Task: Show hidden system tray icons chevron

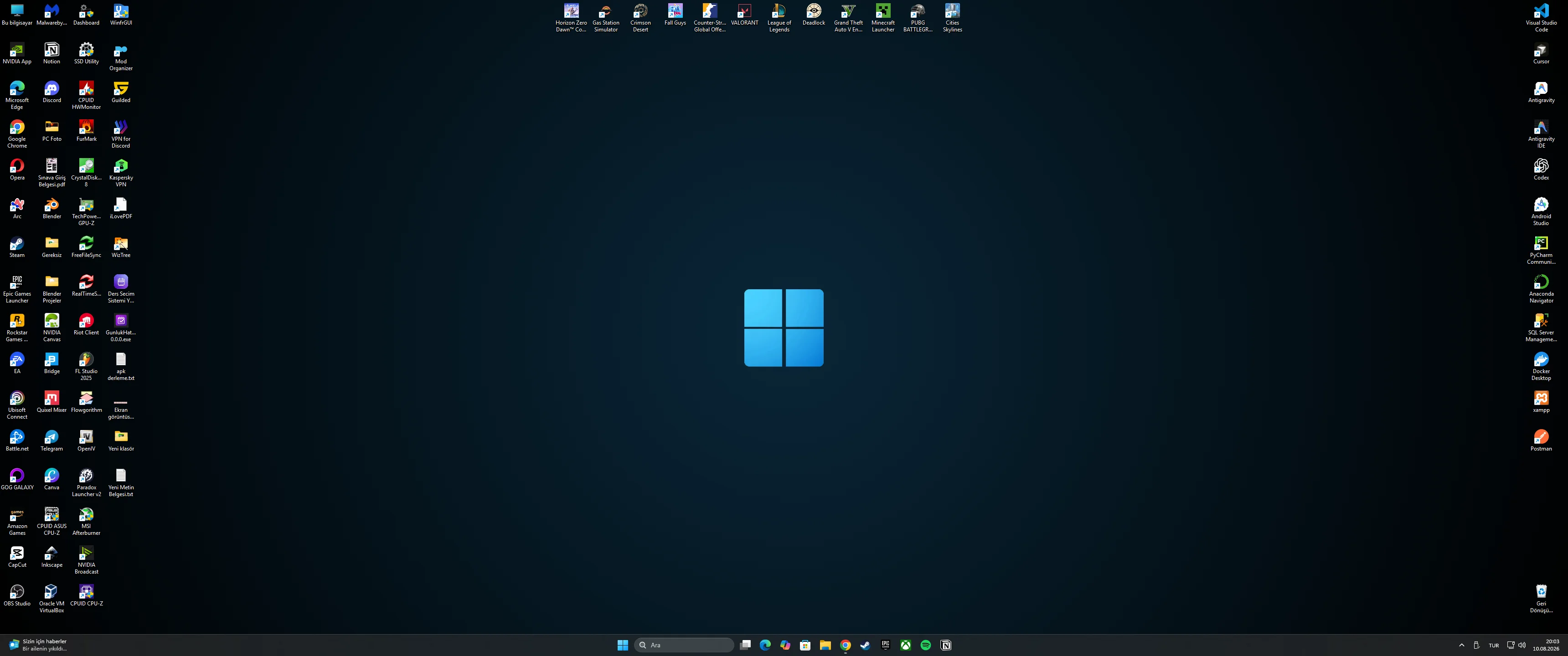Action: pos(1461,645)
